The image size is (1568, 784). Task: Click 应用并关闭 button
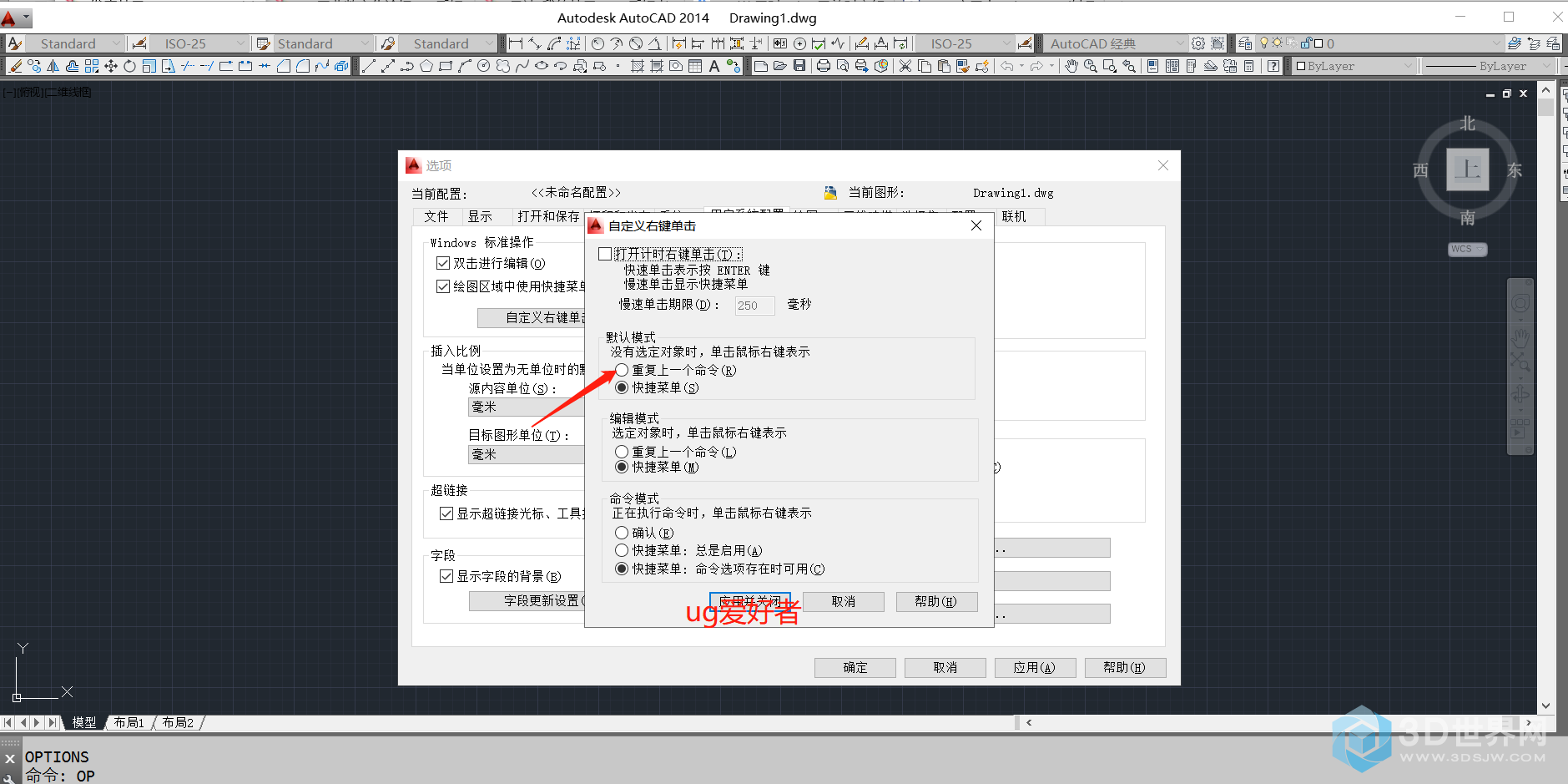[x=749, y=601]
